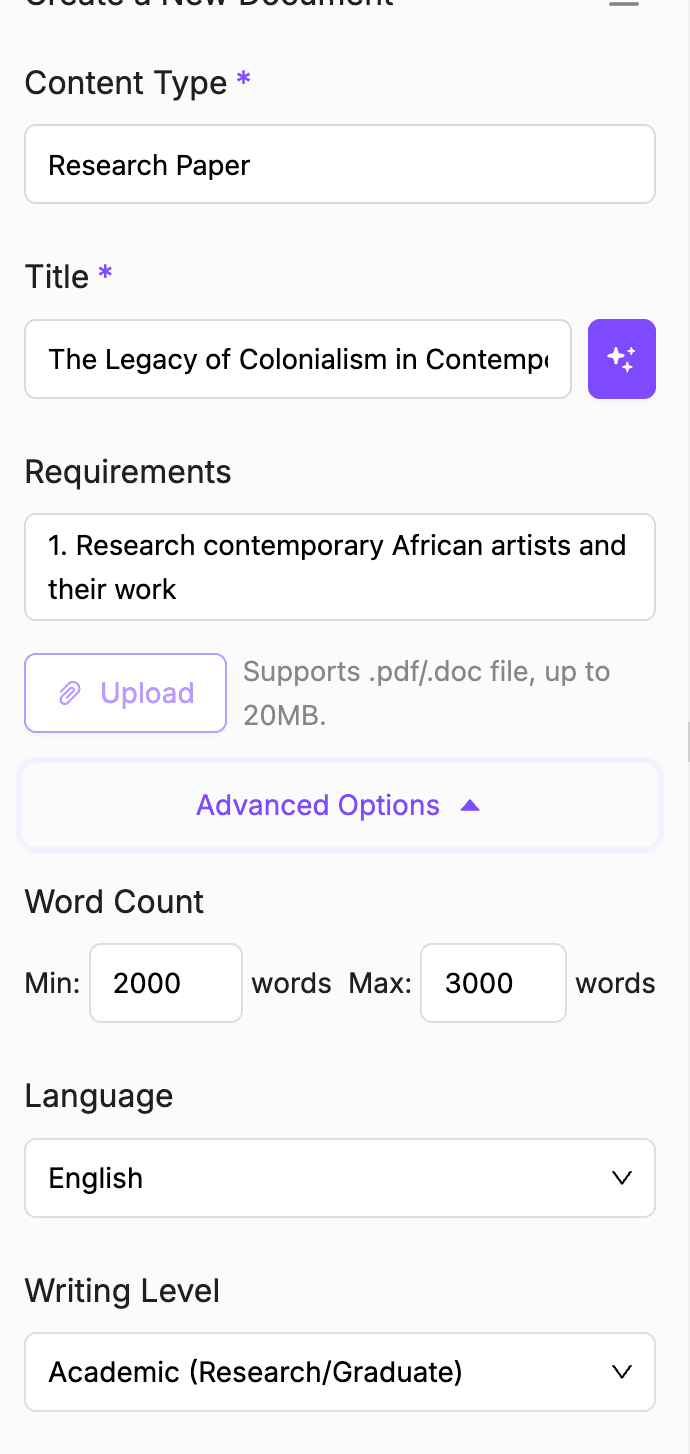Click the Word Count section label
The height and width of the screenshot is (1454, 690).
click(114, 902)
